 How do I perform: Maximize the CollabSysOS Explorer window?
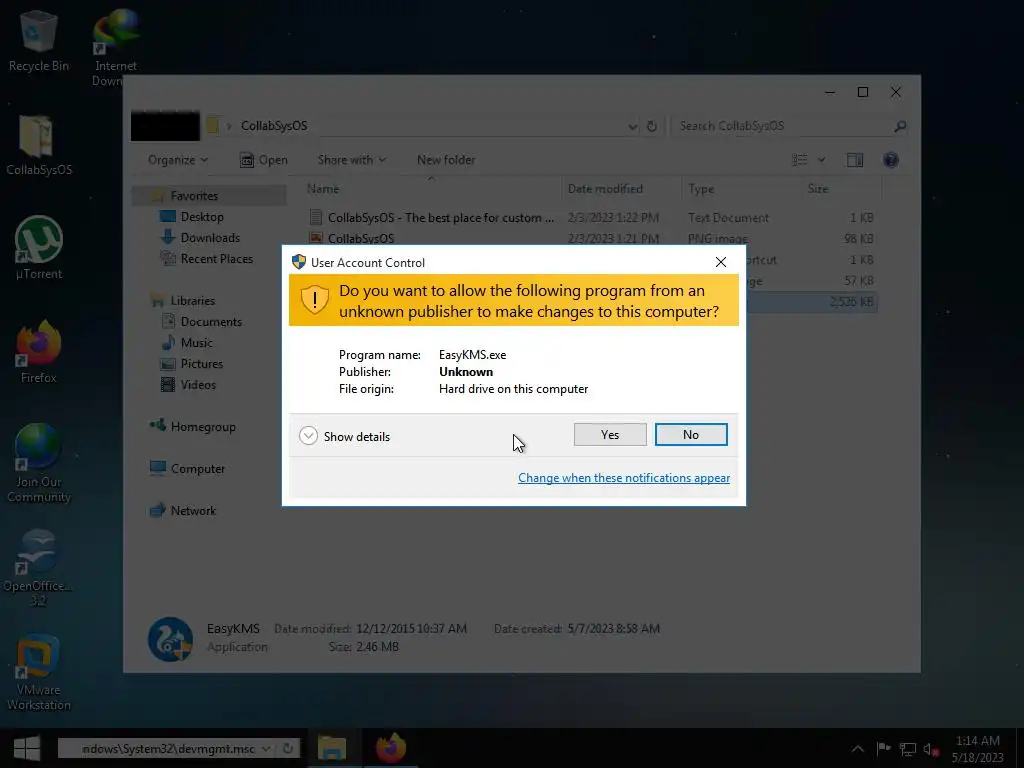863,92
